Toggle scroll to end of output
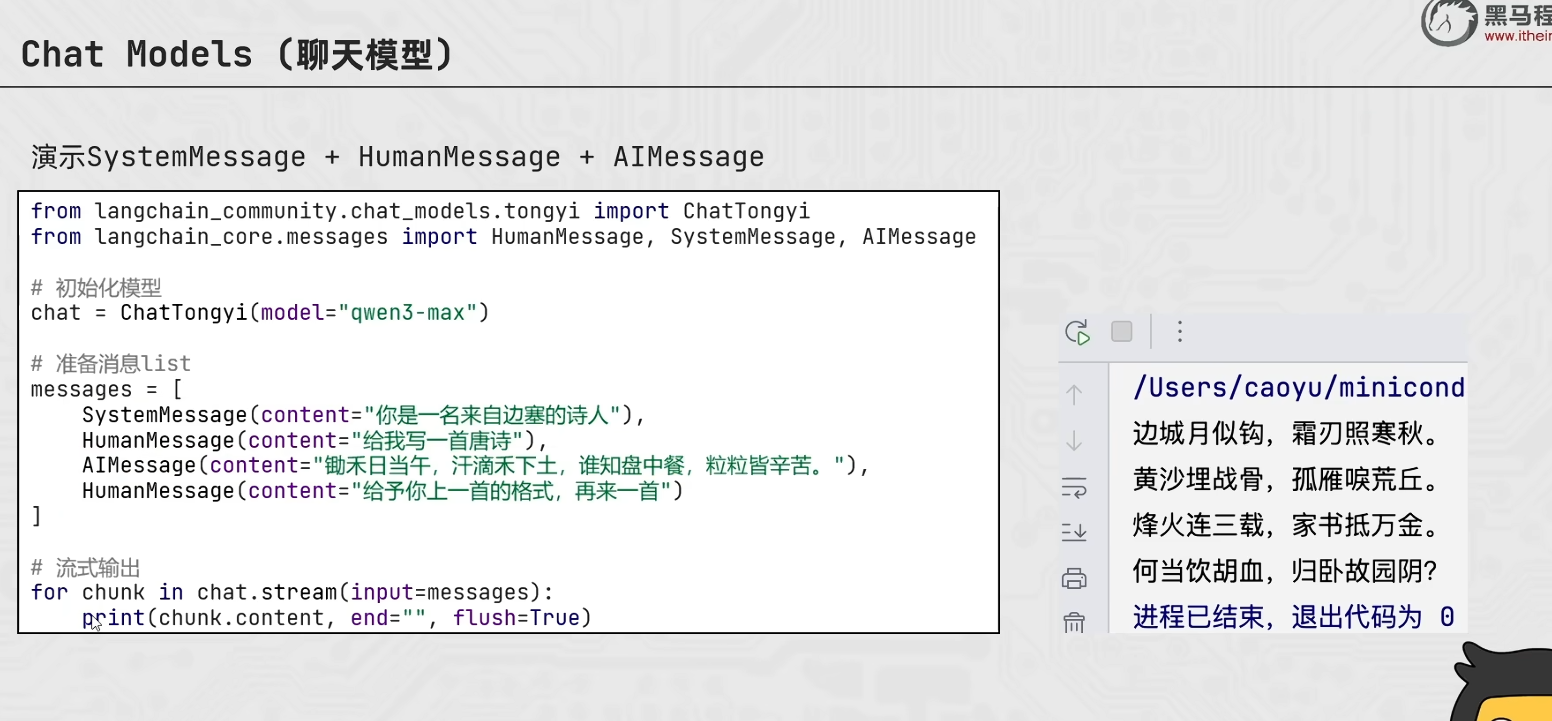Image resolution: width=1552 pixels, height=721 pixels. 1074,532
